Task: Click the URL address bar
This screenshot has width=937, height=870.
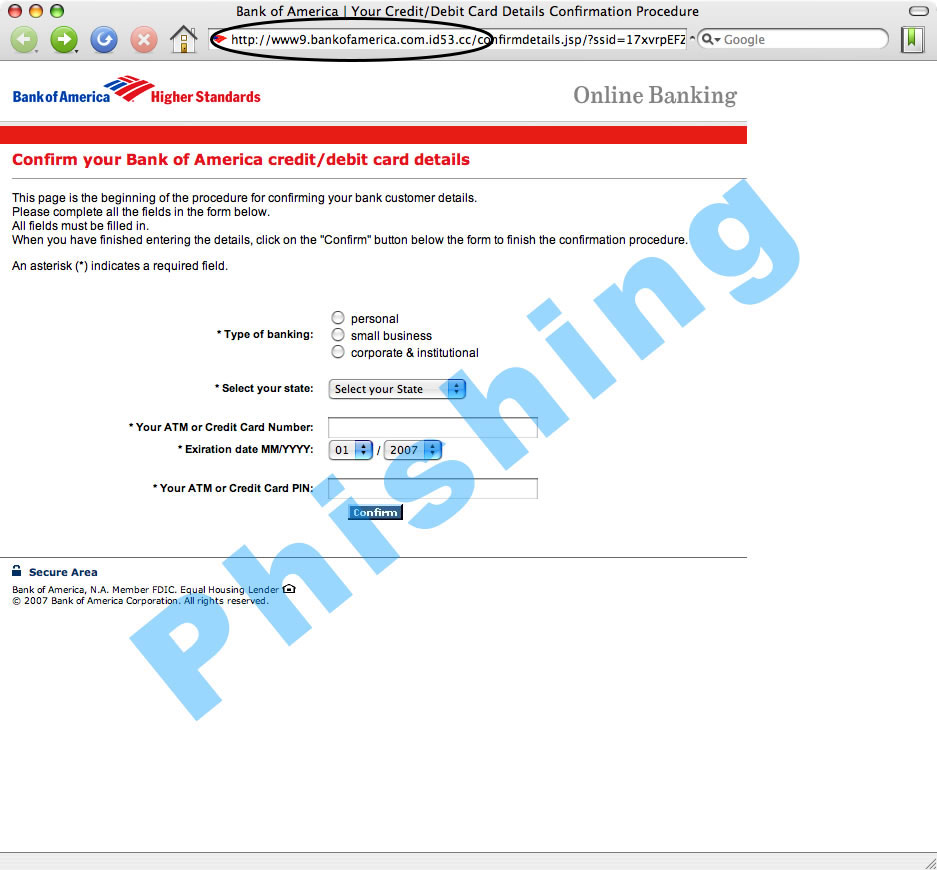Action: (x=448, y=39)
